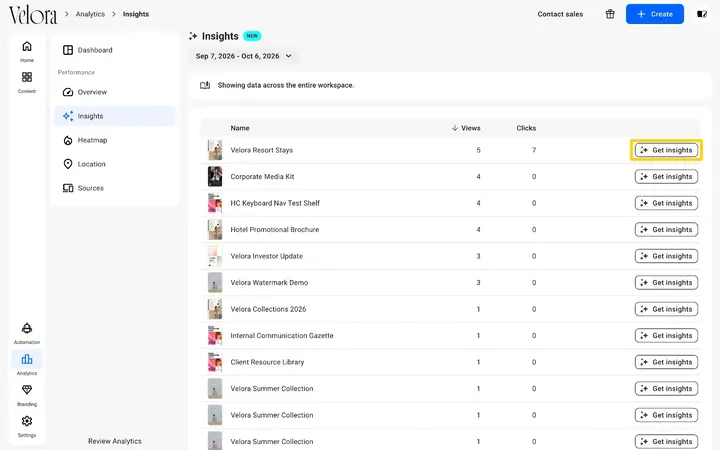
Task: Click the gift icon in top bar
Action: click(x=610, y=14)
